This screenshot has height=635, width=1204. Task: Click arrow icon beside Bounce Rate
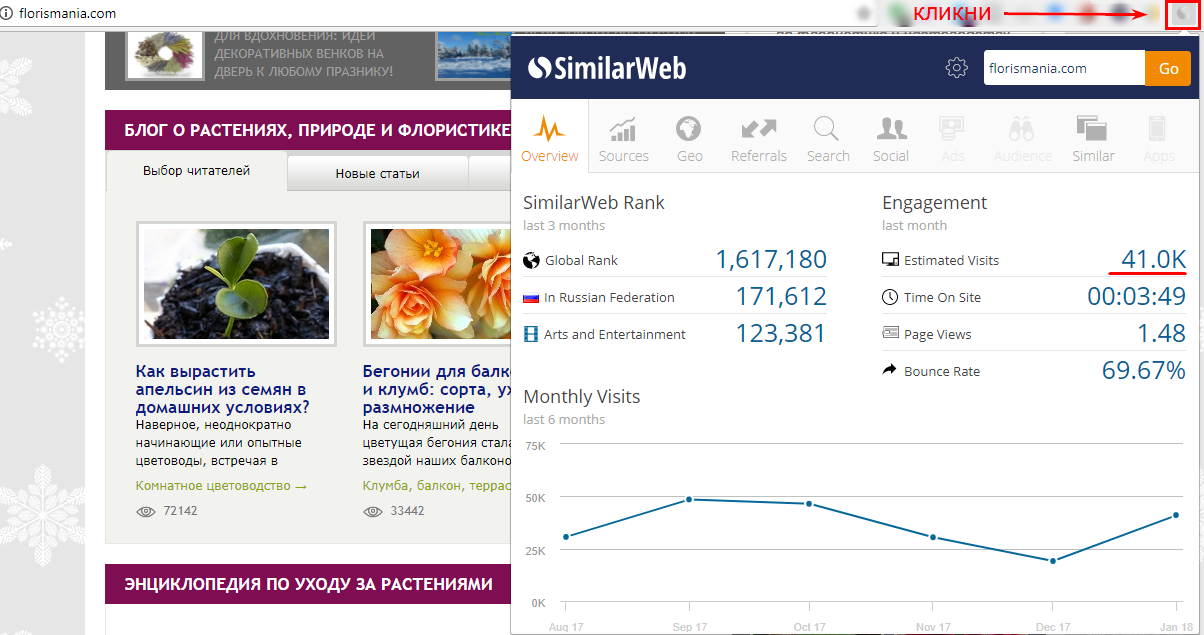890,371
